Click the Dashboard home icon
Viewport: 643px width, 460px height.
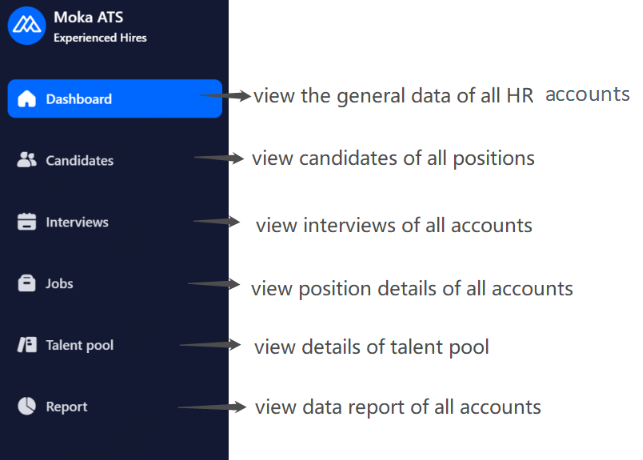point(27,99)
